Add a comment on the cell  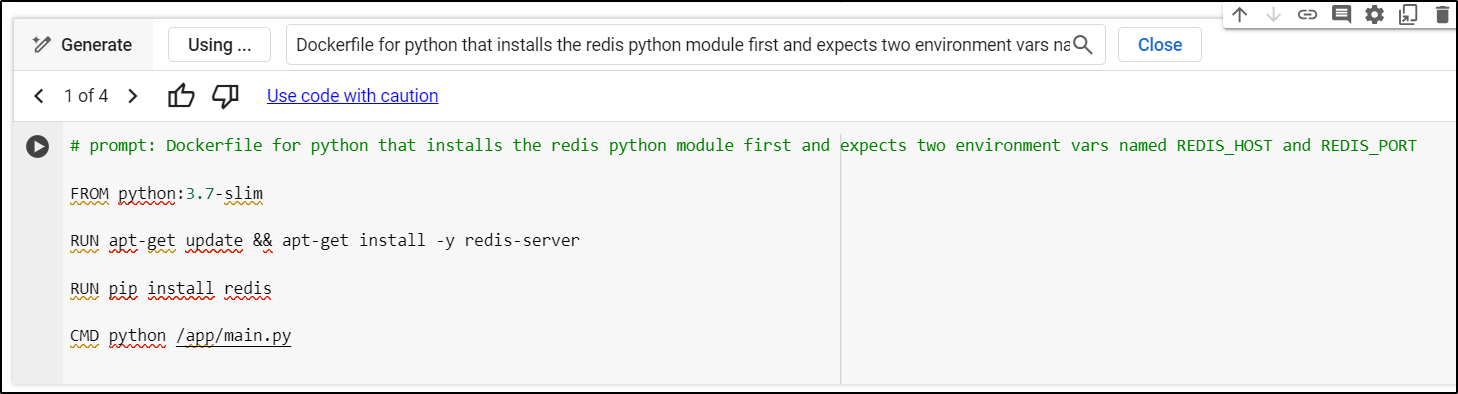pos(1341,14)
